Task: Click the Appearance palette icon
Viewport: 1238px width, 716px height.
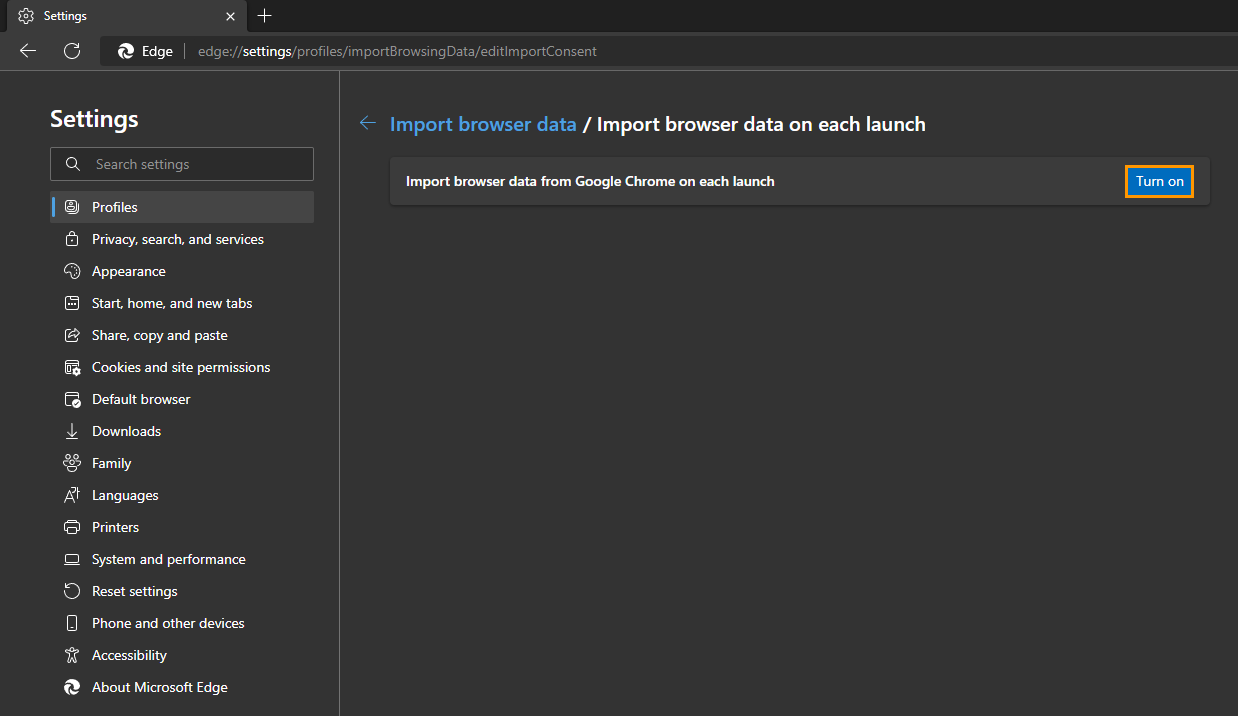Action: pyautogui.click(x=72, y=271)
